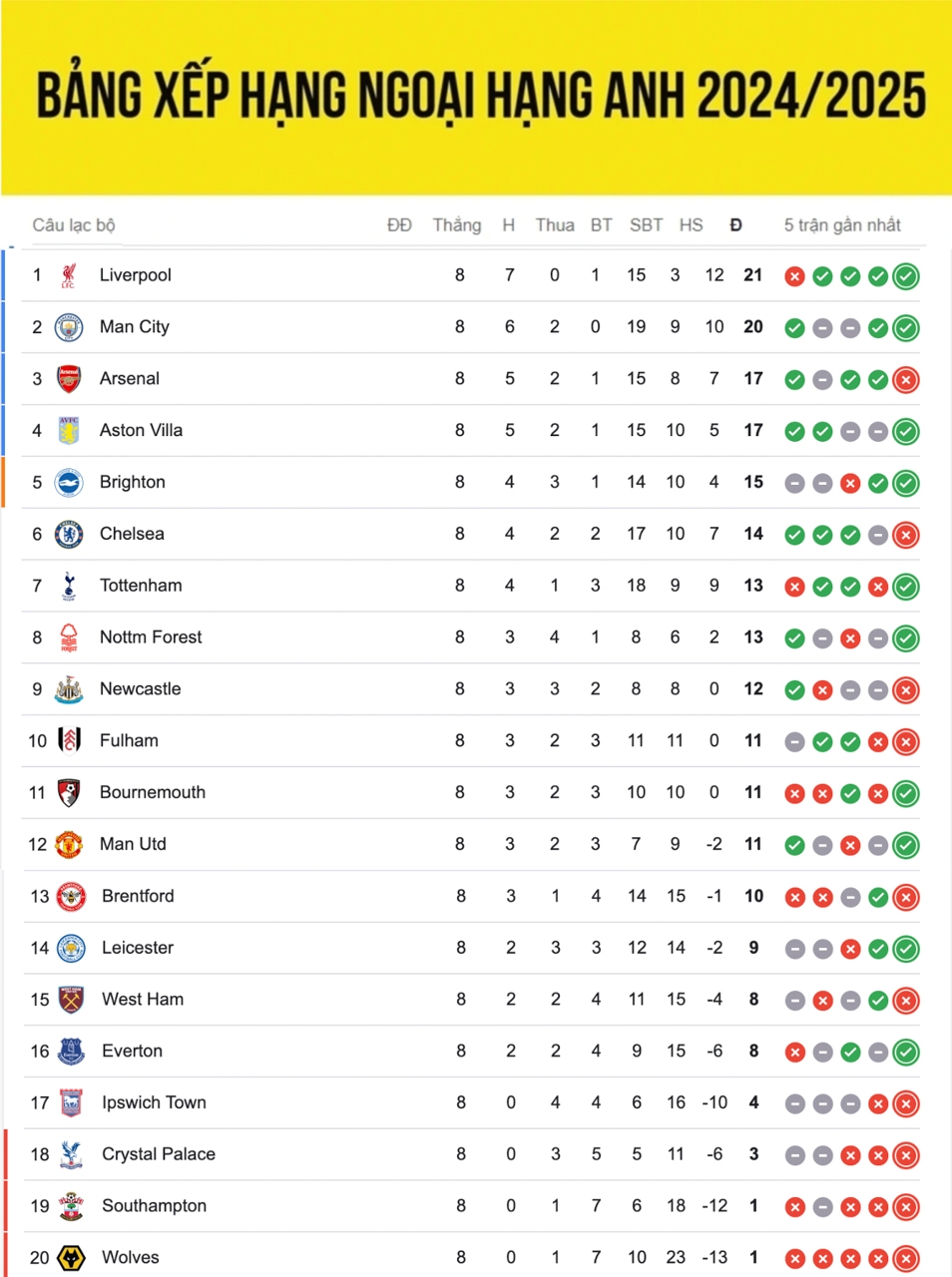The image size is (952, 1277).
Task: Click the Man City club crest
Action: click(69, 327)
